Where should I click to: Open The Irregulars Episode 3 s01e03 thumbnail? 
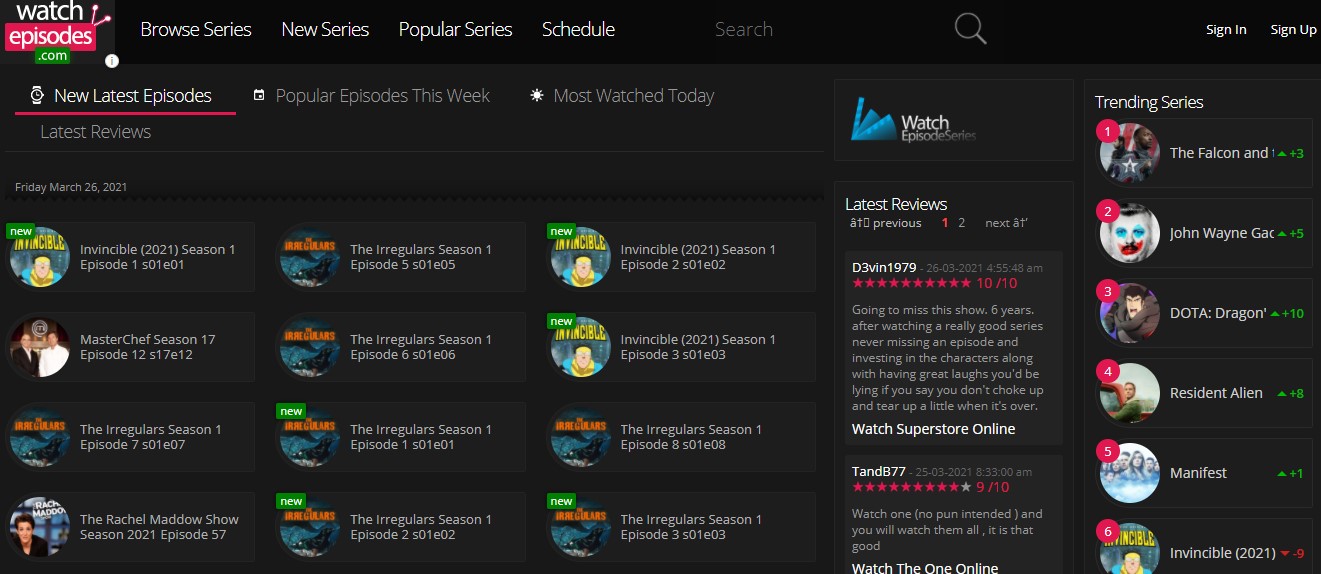581,527
